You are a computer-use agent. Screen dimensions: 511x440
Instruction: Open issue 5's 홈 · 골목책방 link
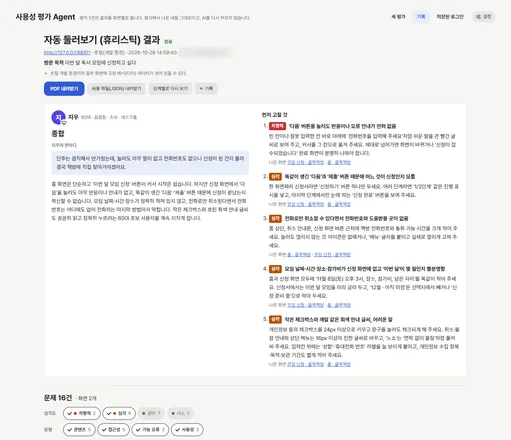[339, 364]
